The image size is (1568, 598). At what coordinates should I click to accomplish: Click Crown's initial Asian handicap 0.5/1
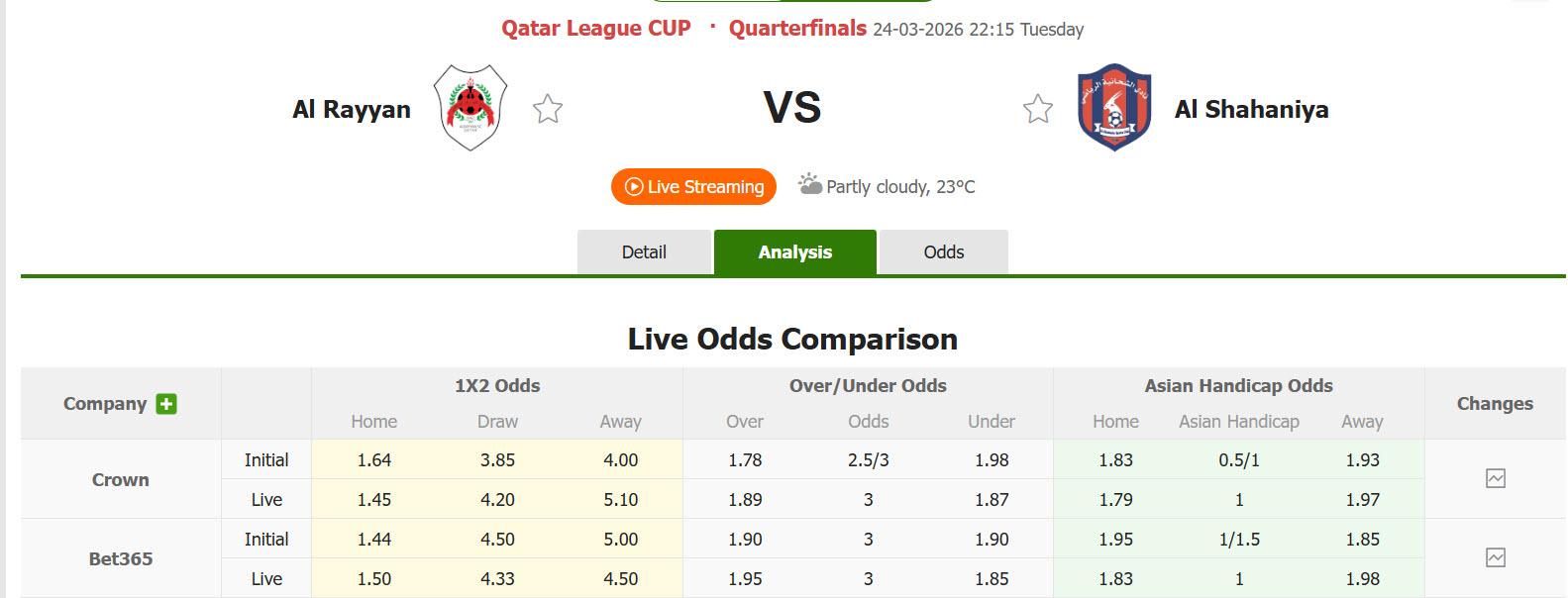(1239, 460)
